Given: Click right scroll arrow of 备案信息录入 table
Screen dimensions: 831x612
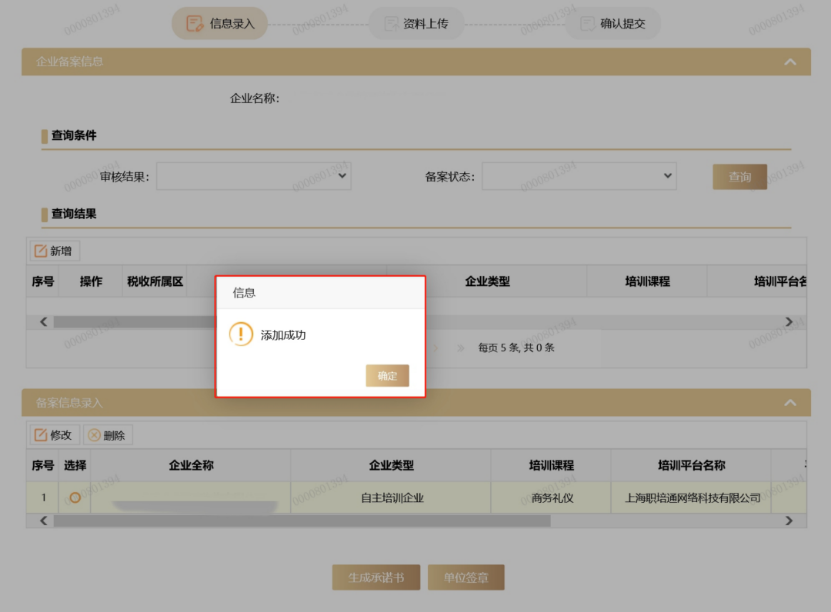Looking at the screenshot, I should pos(789,521).
